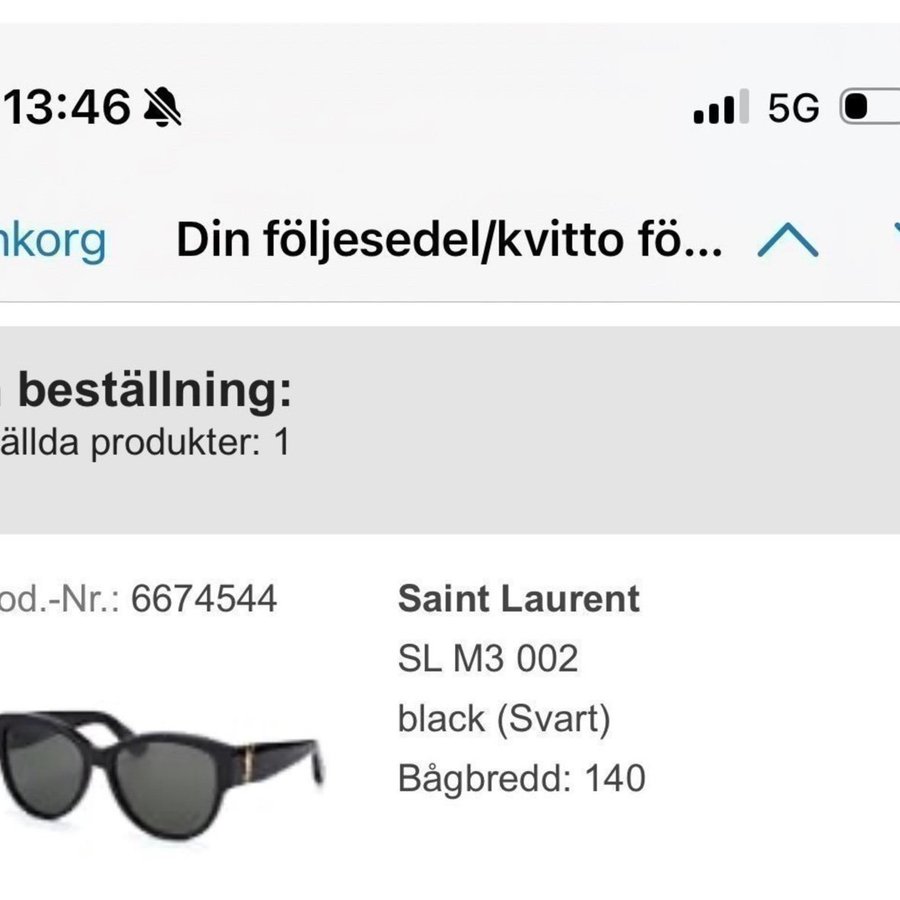Viewport: 900px width, 900px height.
Task: Tap the silent mode bell icon
Action: point(163,106)
